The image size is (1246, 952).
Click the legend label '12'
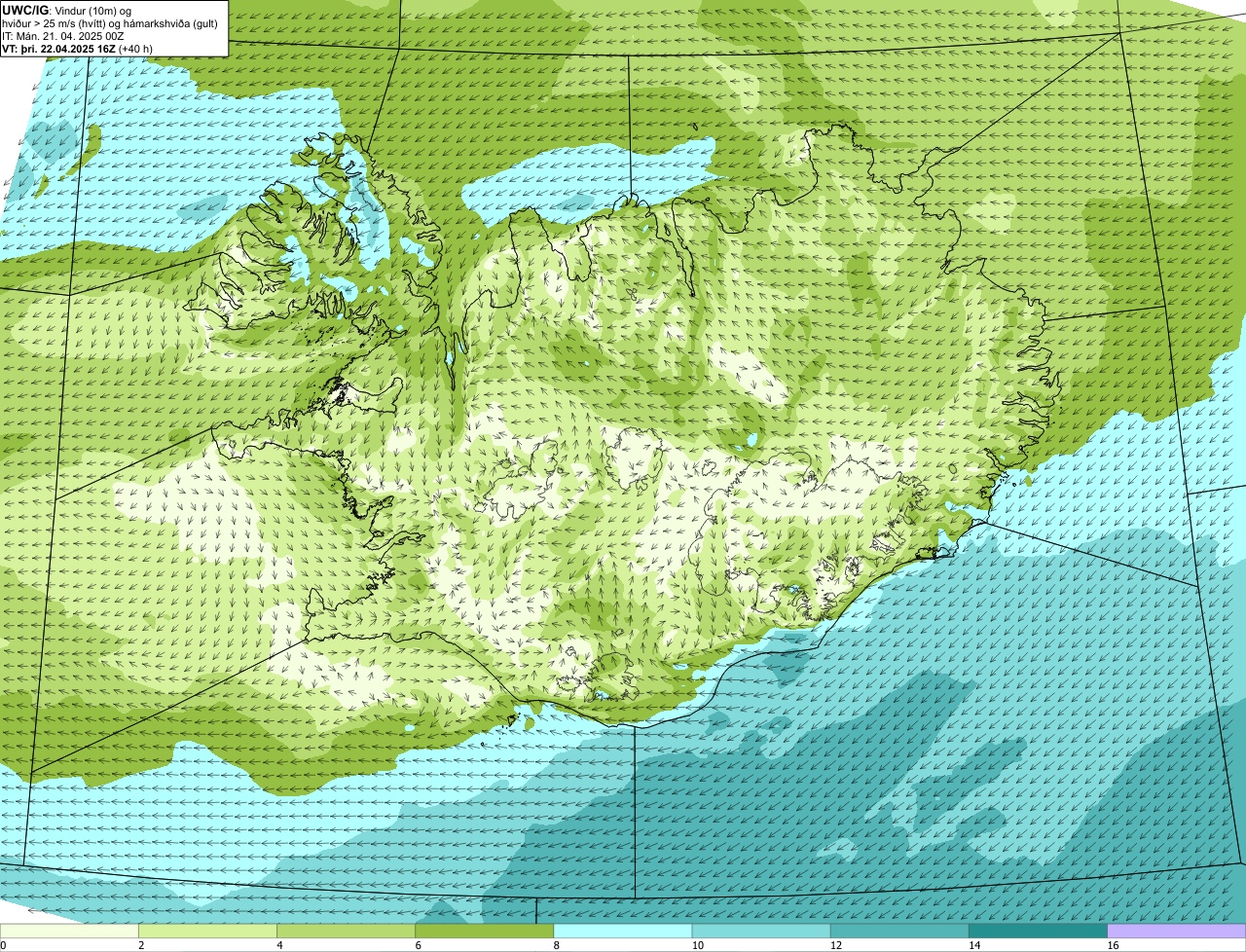click(x=836, y=945)
